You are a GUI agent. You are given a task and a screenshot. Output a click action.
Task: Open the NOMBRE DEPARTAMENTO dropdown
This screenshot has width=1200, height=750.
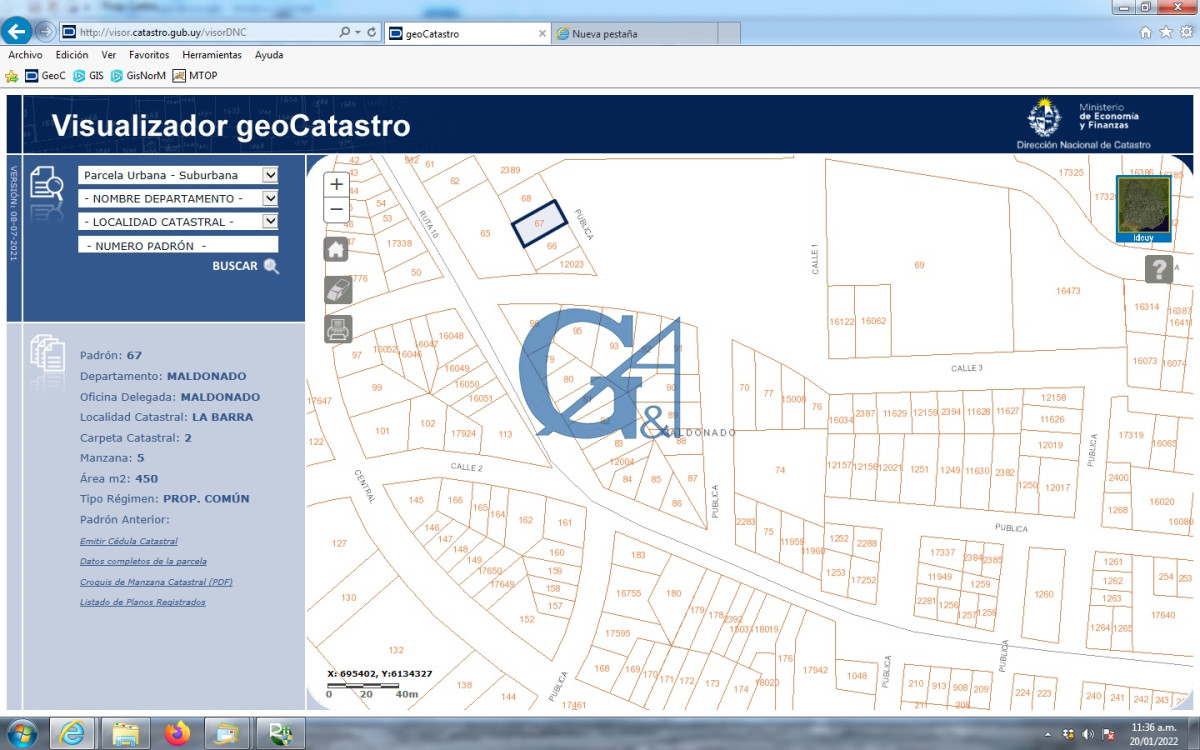point(269,198)
